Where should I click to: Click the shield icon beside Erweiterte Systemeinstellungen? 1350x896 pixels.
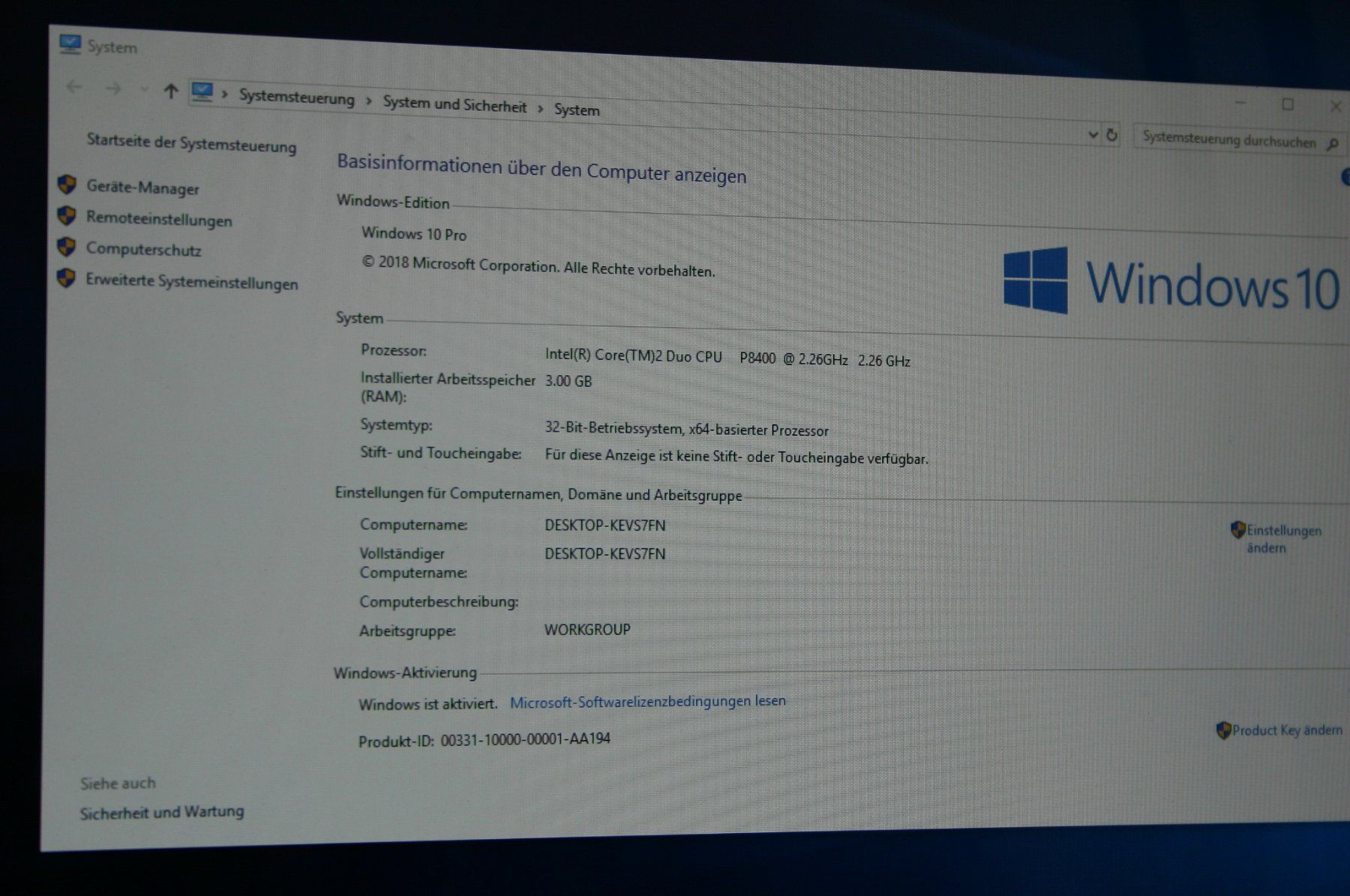(67, 279)
